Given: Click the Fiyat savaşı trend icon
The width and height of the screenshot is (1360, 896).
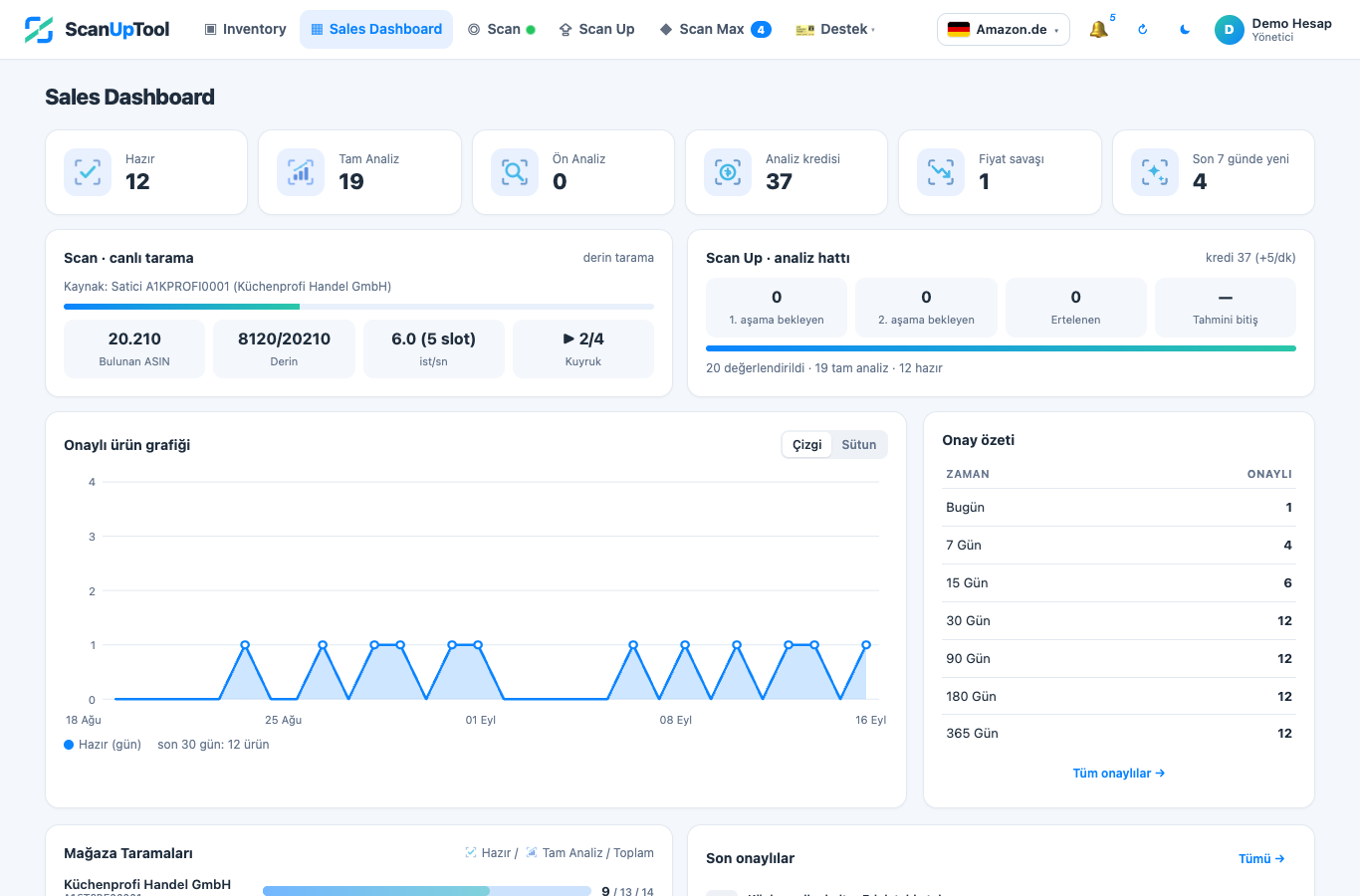Looking at the screenshot, I should (x=941, y=172).
